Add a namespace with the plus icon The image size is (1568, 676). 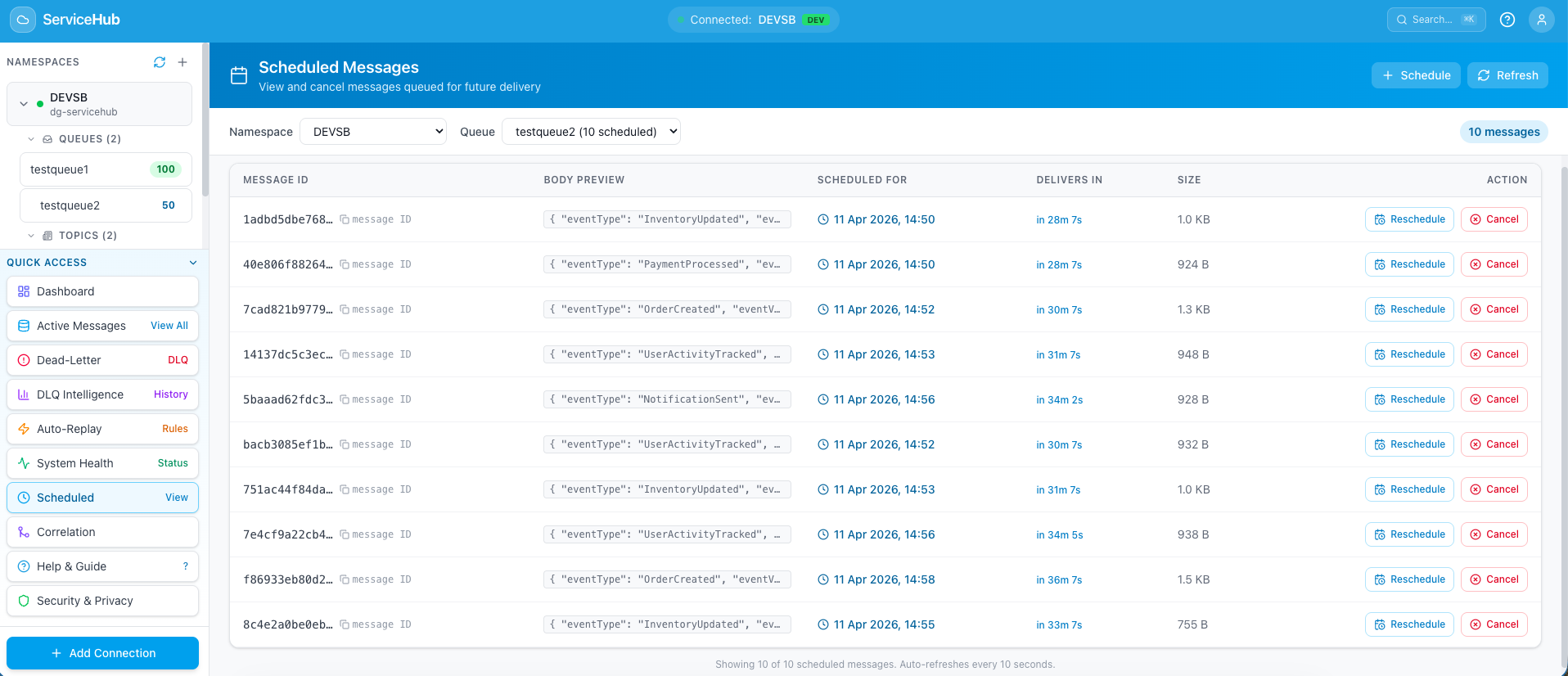182,62
